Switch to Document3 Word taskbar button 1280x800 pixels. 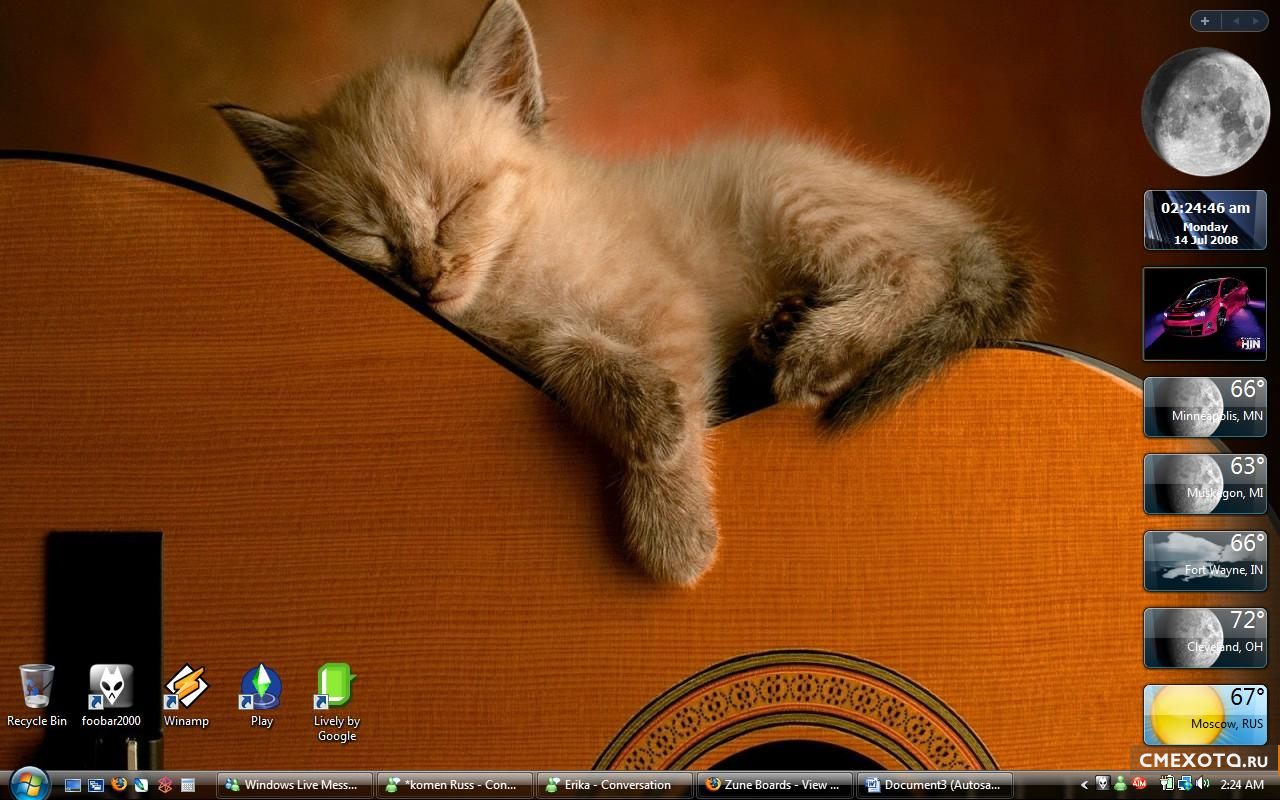(934, 785)
